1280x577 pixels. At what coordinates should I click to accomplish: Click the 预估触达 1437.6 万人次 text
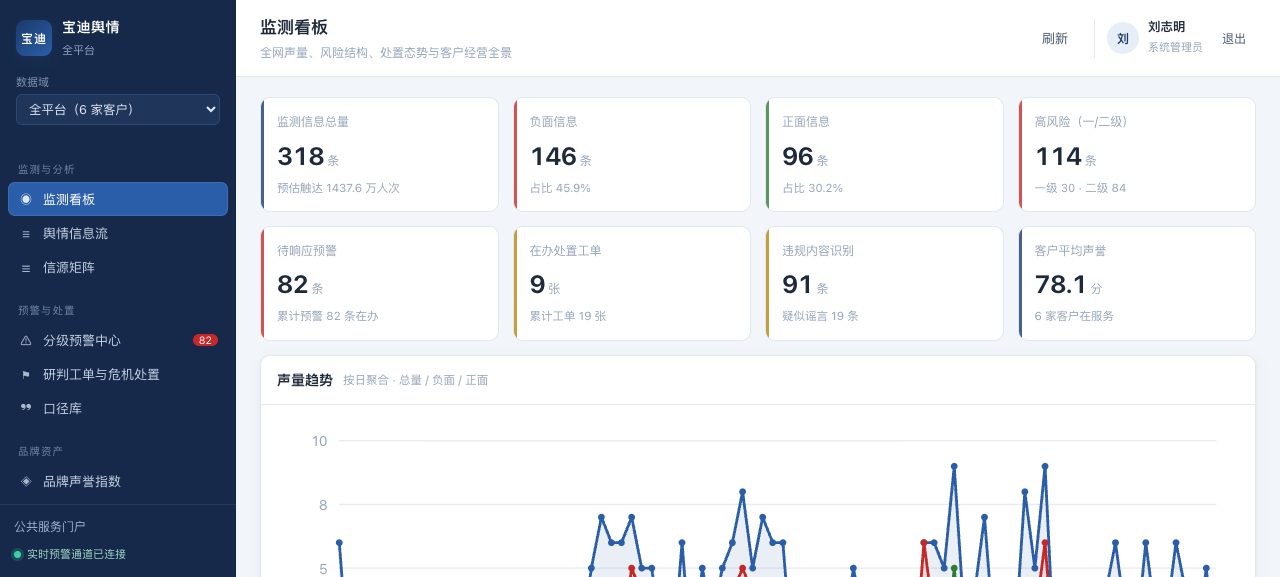tap(338, 188)
